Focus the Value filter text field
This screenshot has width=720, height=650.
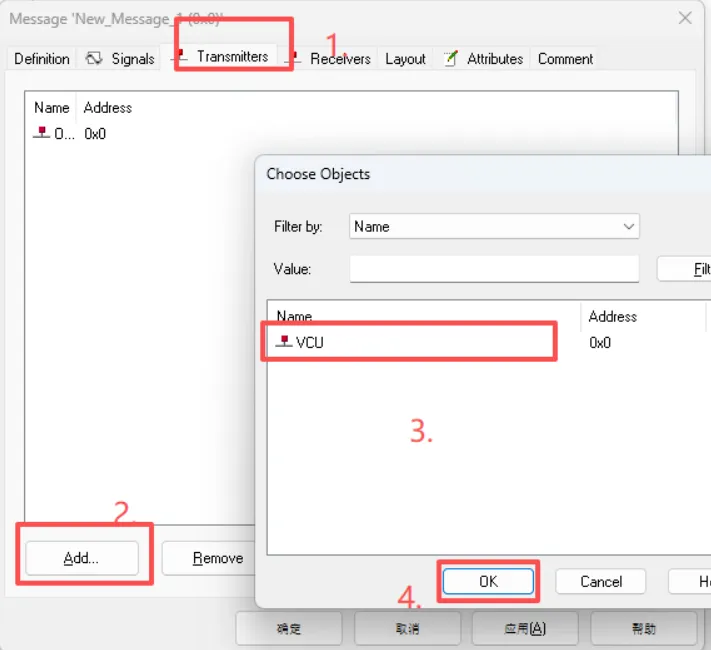point(494,269)
